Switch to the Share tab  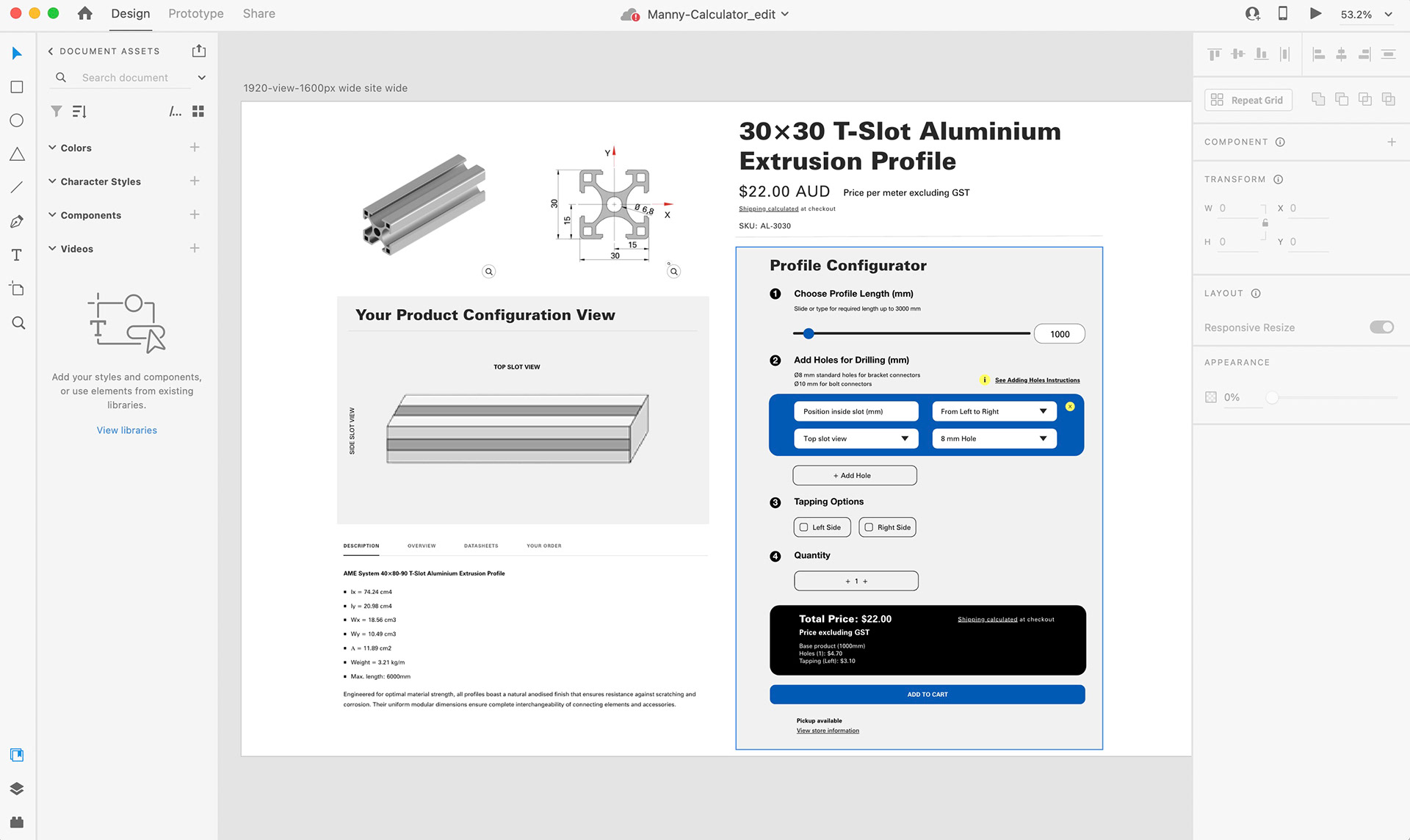tap(258, 14)
